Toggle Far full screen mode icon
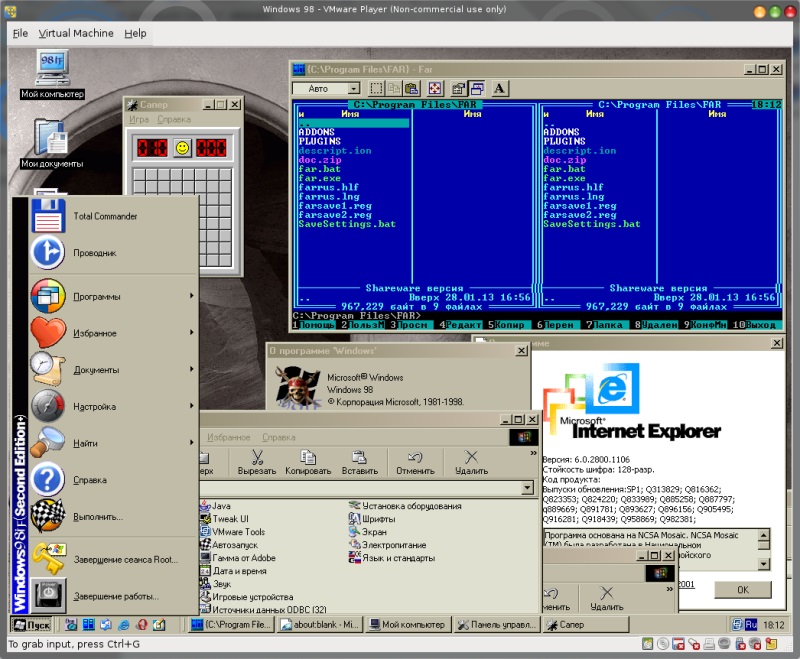Screen dimensions: 800x659 [435, 89]
